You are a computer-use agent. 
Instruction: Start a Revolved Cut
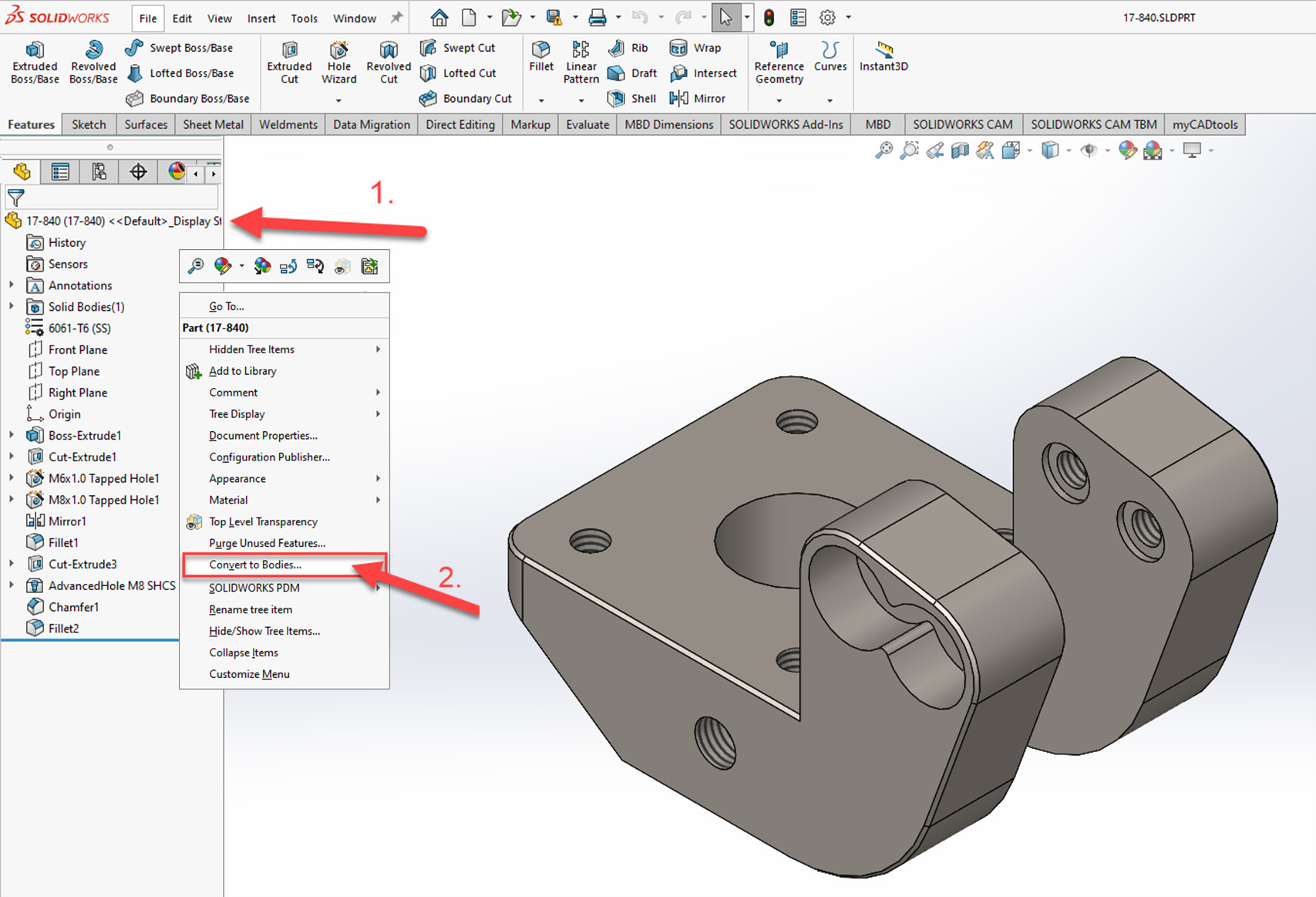coord(389,63)
